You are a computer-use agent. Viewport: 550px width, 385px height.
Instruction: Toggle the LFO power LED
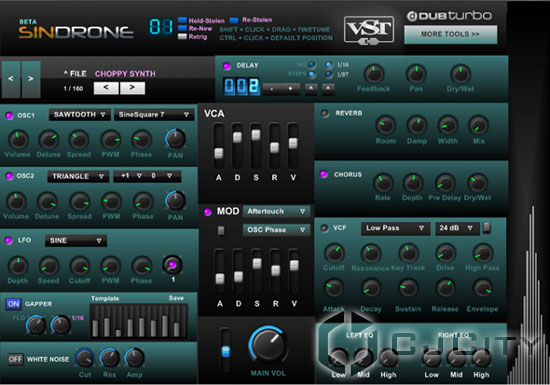pos(9,240)
